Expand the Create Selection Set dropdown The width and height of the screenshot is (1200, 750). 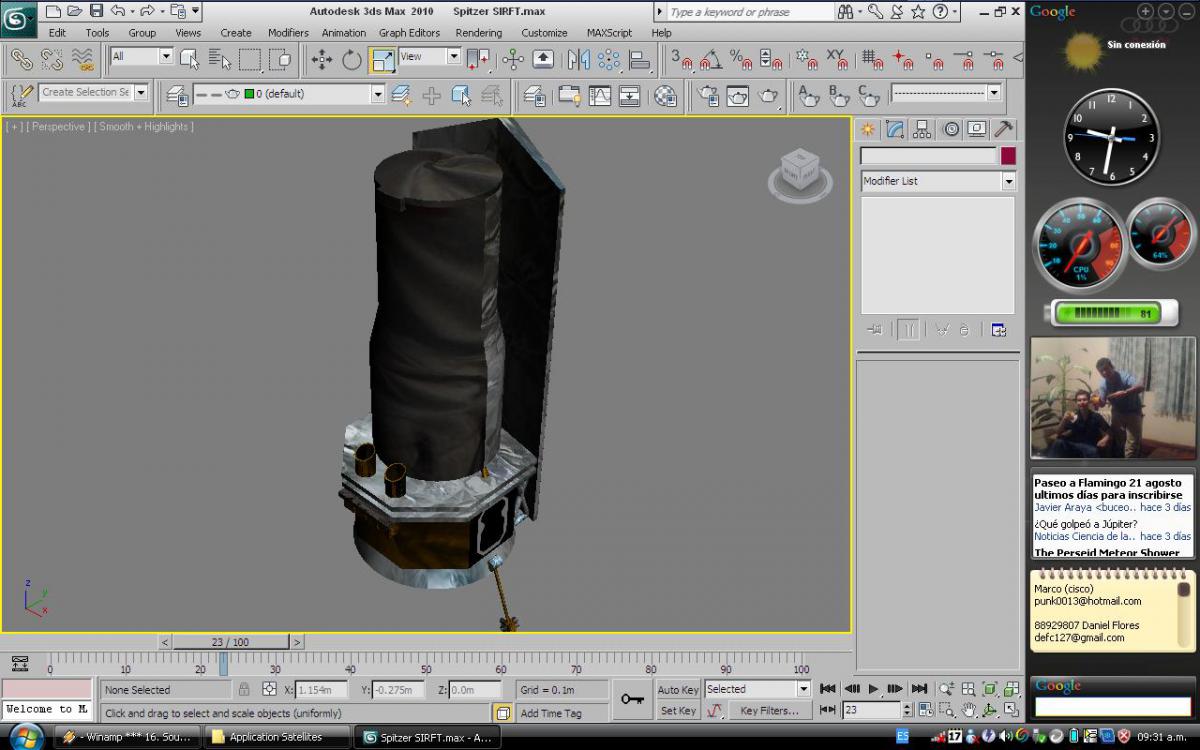click(140, 92)
